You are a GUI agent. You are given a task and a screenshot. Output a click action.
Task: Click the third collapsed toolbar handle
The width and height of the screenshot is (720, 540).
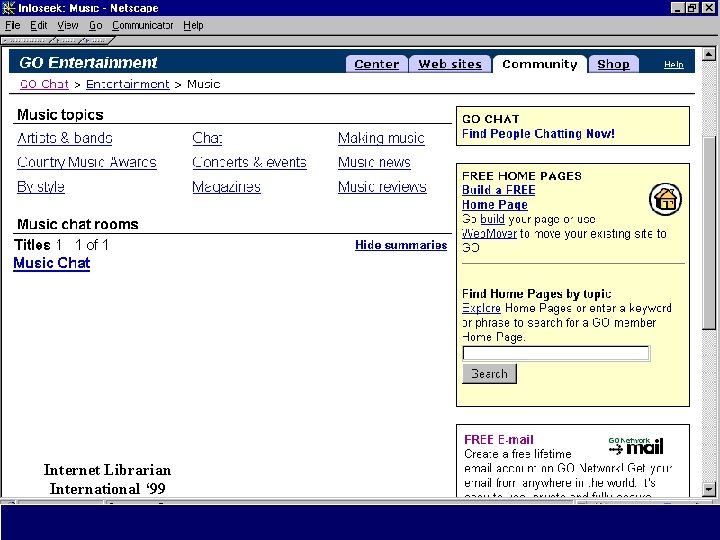point(97,41)
